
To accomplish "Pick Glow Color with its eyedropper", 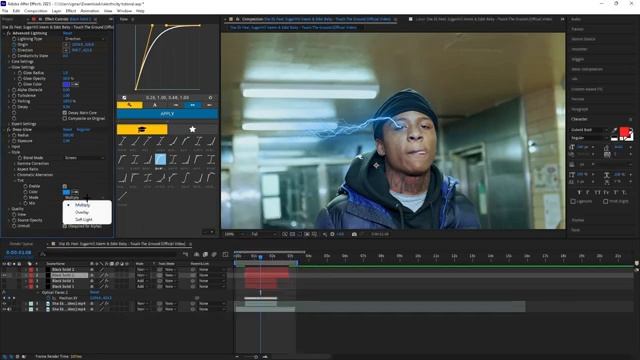I will pyautogui.click(x=75, y=84).
